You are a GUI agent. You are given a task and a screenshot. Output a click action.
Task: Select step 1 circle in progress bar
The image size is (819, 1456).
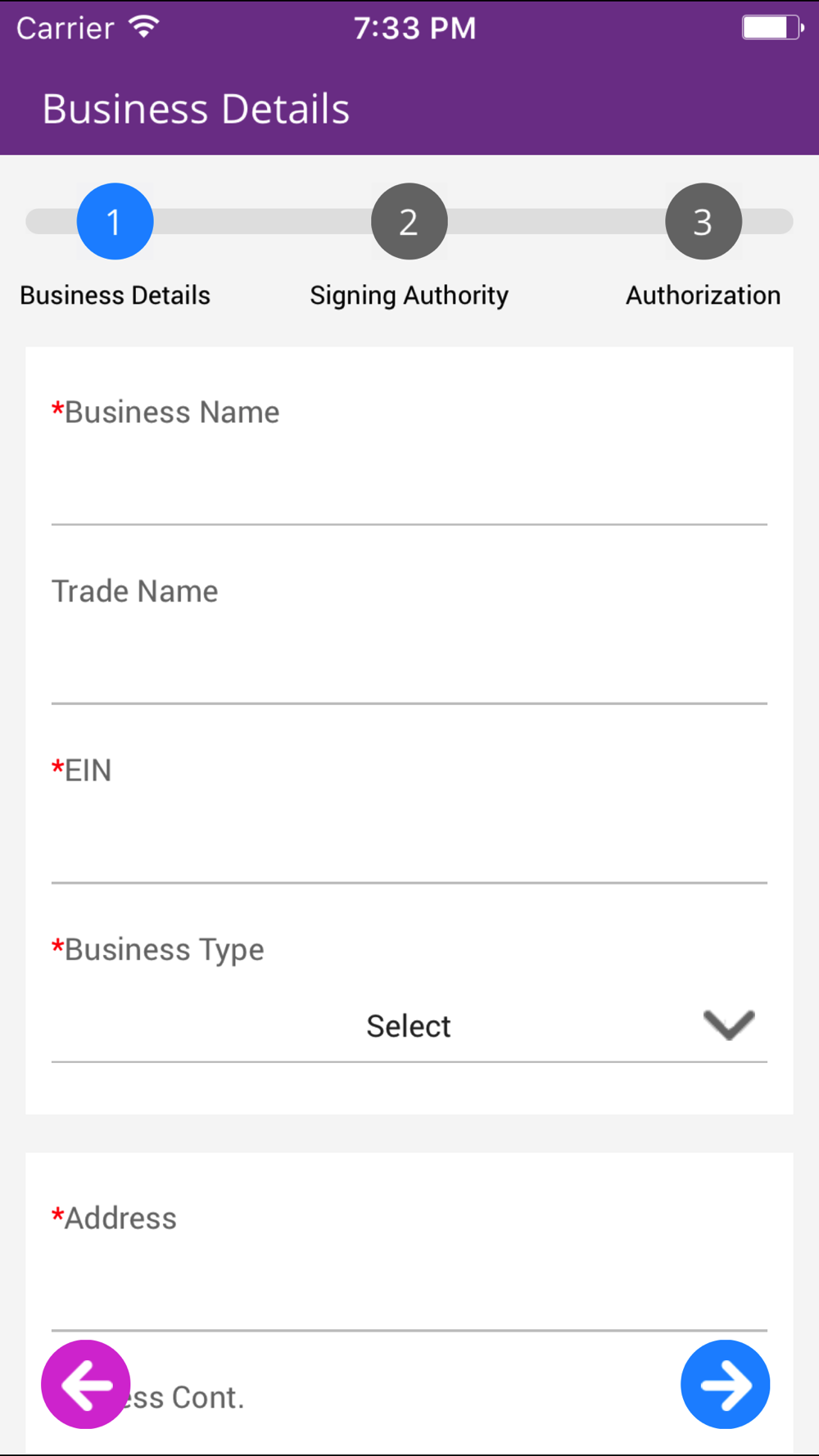(x=115, y=221)
